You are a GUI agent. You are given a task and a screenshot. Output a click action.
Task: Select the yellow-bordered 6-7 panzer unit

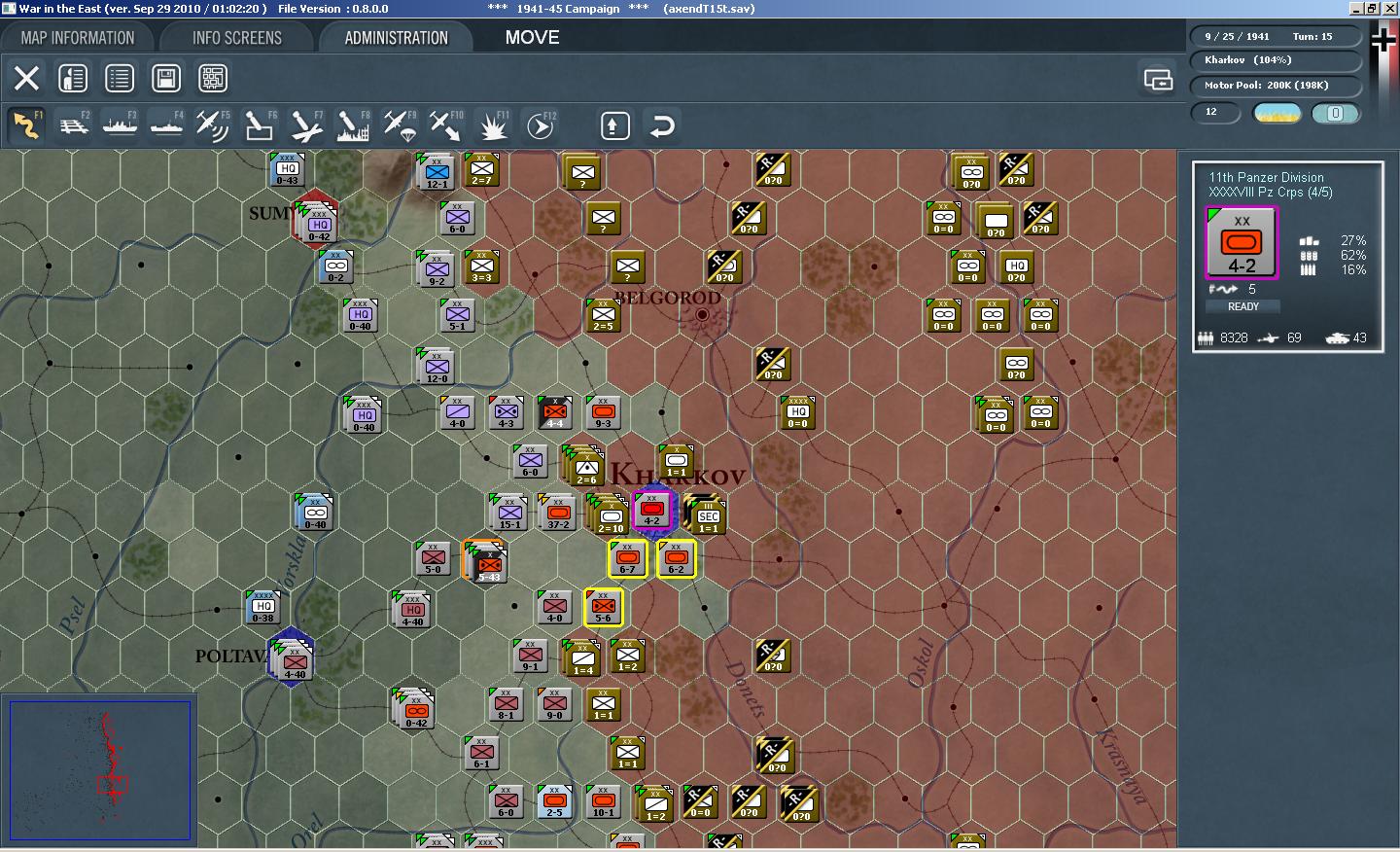pos(627,558)
